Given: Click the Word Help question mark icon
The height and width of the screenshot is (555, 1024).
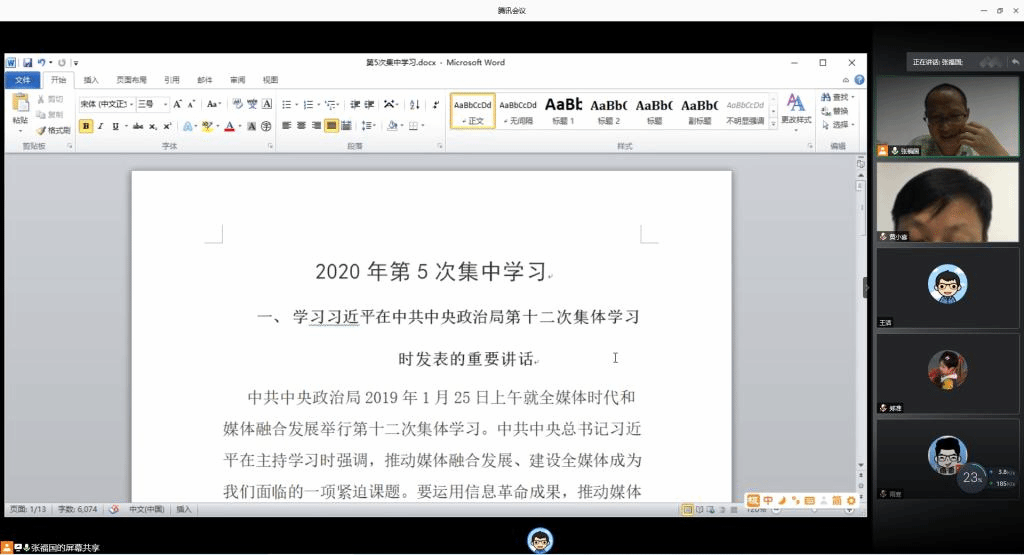Looking at the screenshot, I should (860, 80).
